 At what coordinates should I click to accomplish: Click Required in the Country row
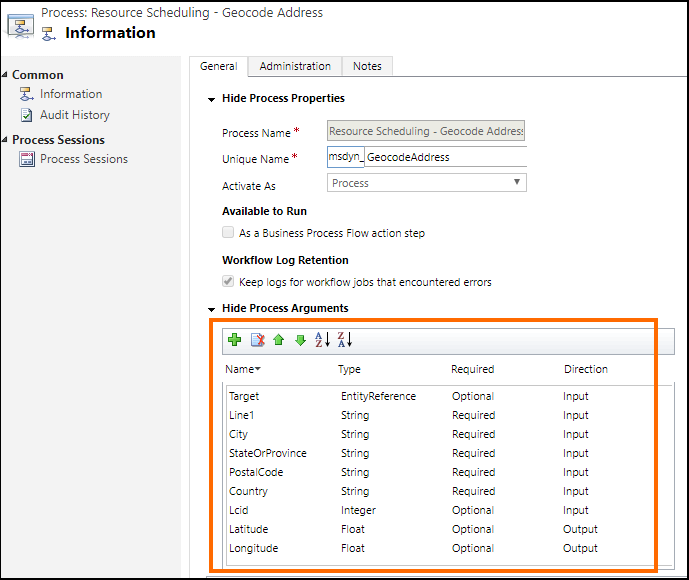tap(473, 491)
